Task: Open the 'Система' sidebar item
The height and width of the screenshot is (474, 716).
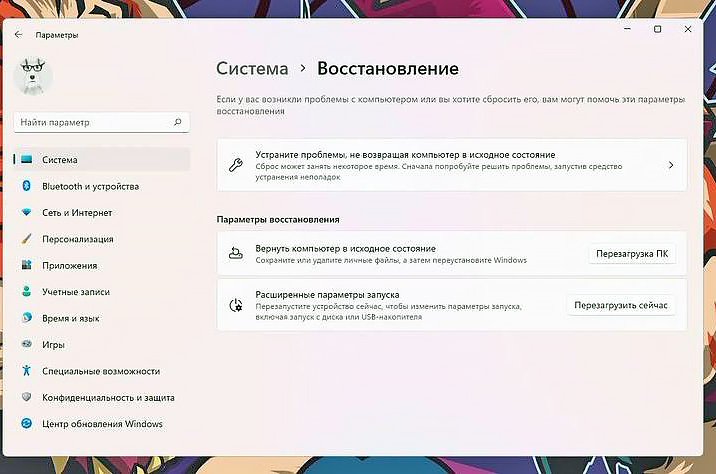Action: click(101, 159)
